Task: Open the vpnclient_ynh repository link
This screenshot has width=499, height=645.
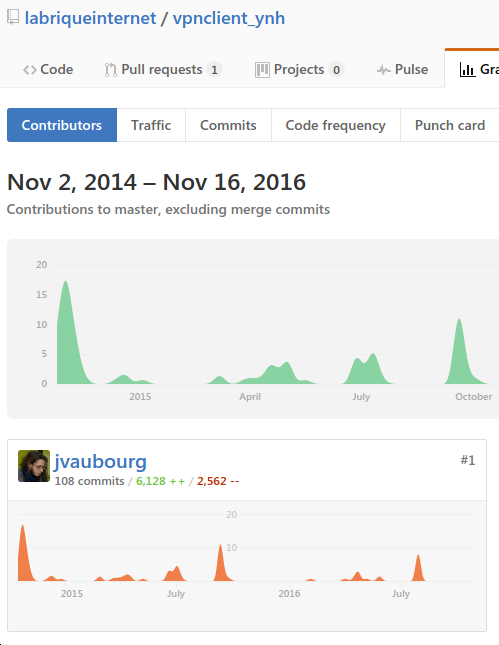Action: pyautogui.click(x=229, y=19)
